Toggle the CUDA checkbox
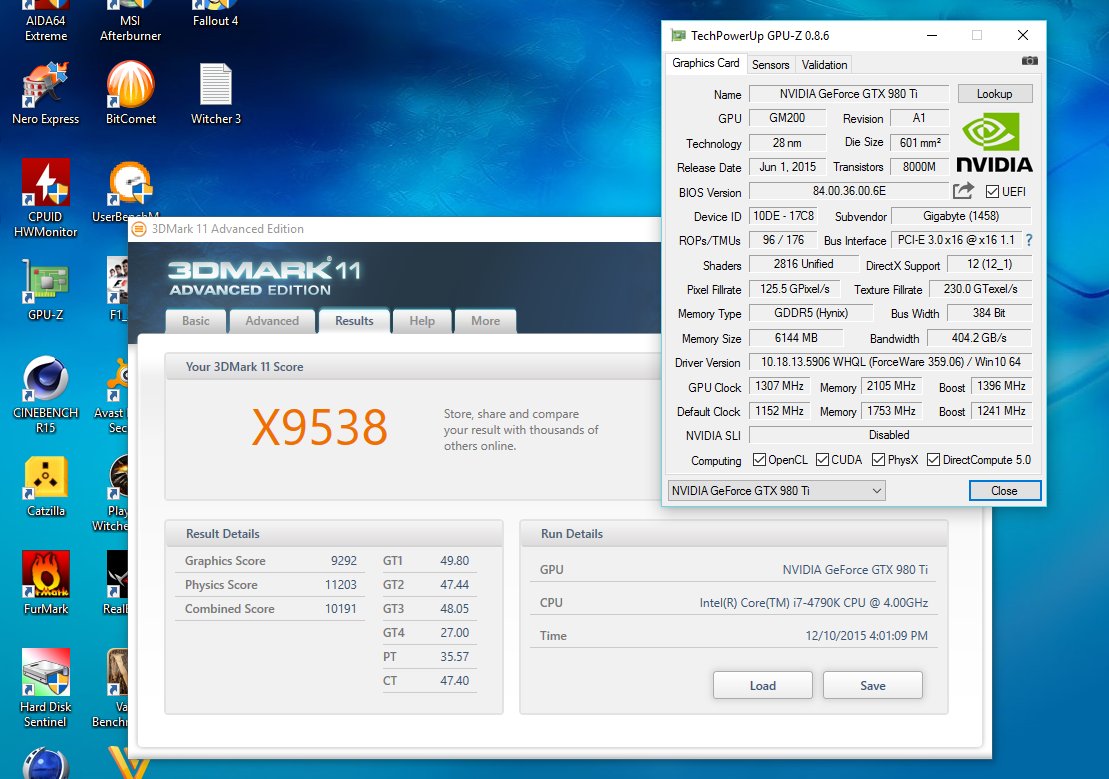The height and width of the screenshot is (779, 1109). [x=822, y=460]
